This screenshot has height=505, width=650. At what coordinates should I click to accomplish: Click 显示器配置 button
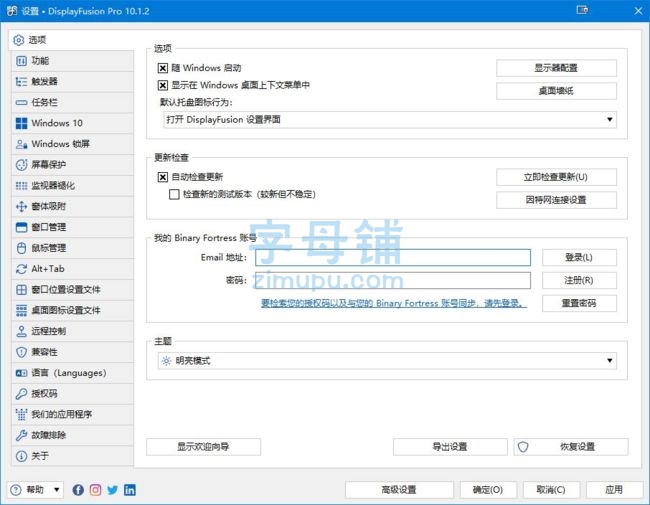pos(556,68)
